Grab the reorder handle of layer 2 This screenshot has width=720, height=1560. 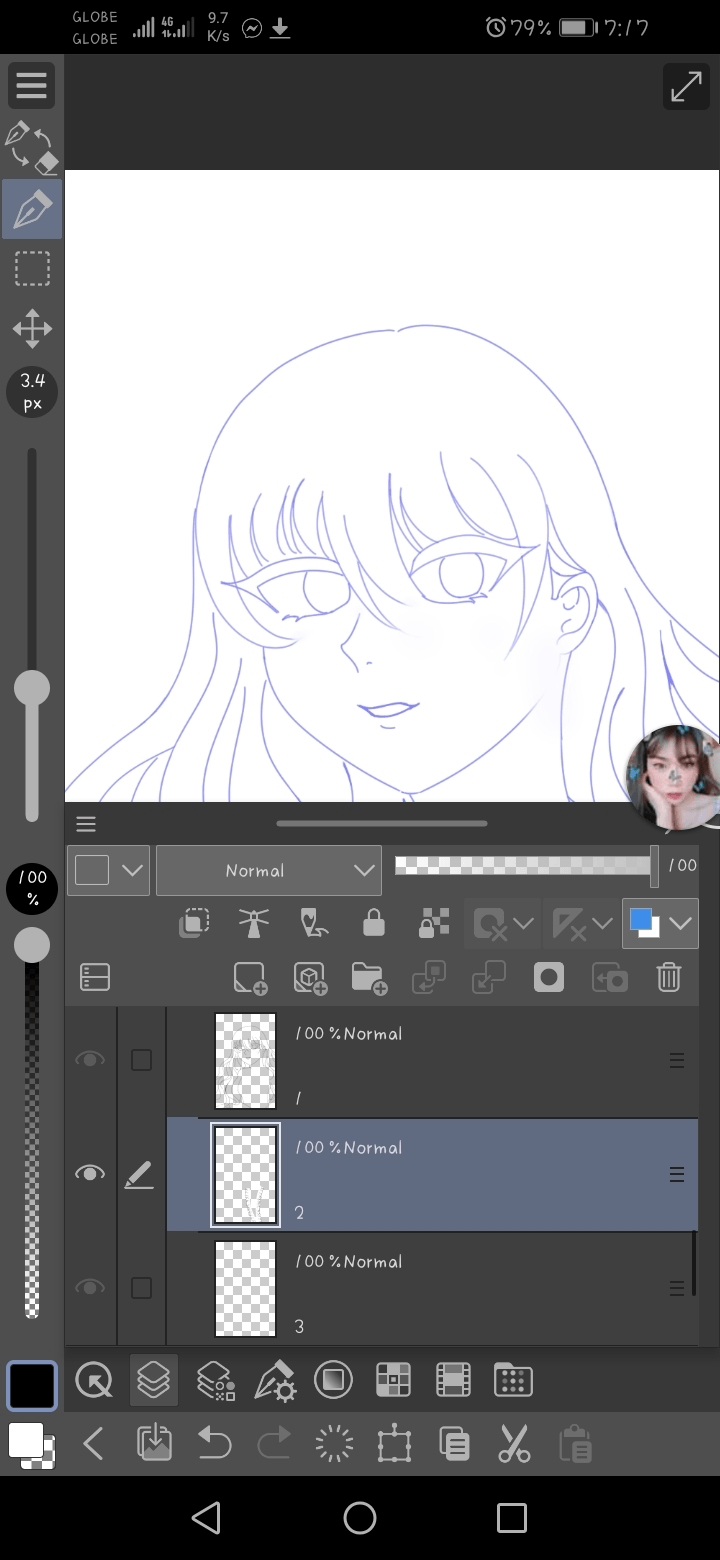(677, 1175)
